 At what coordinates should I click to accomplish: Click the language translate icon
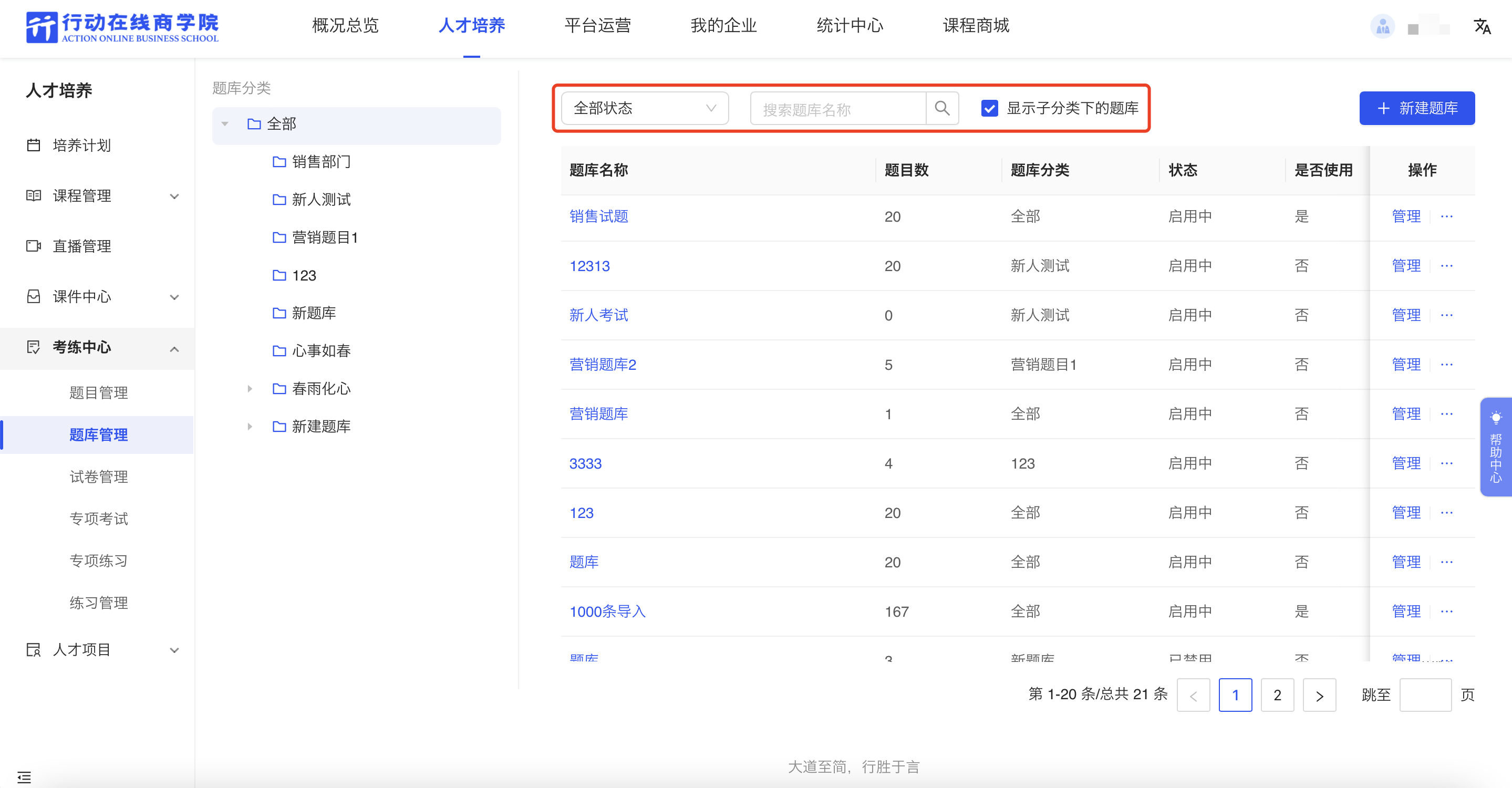coord(1482,26)
